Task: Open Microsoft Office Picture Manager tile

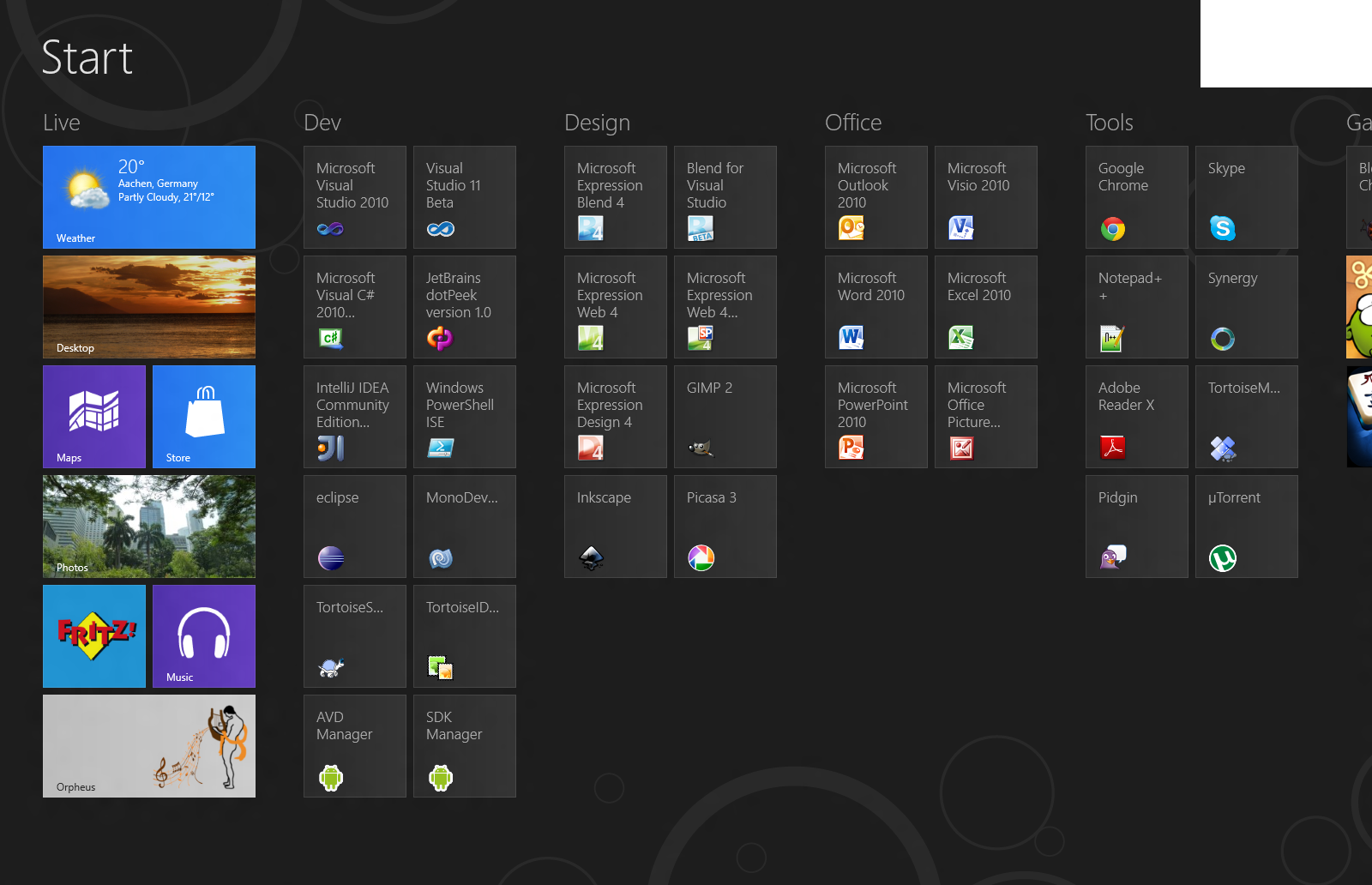Action: 986,417
